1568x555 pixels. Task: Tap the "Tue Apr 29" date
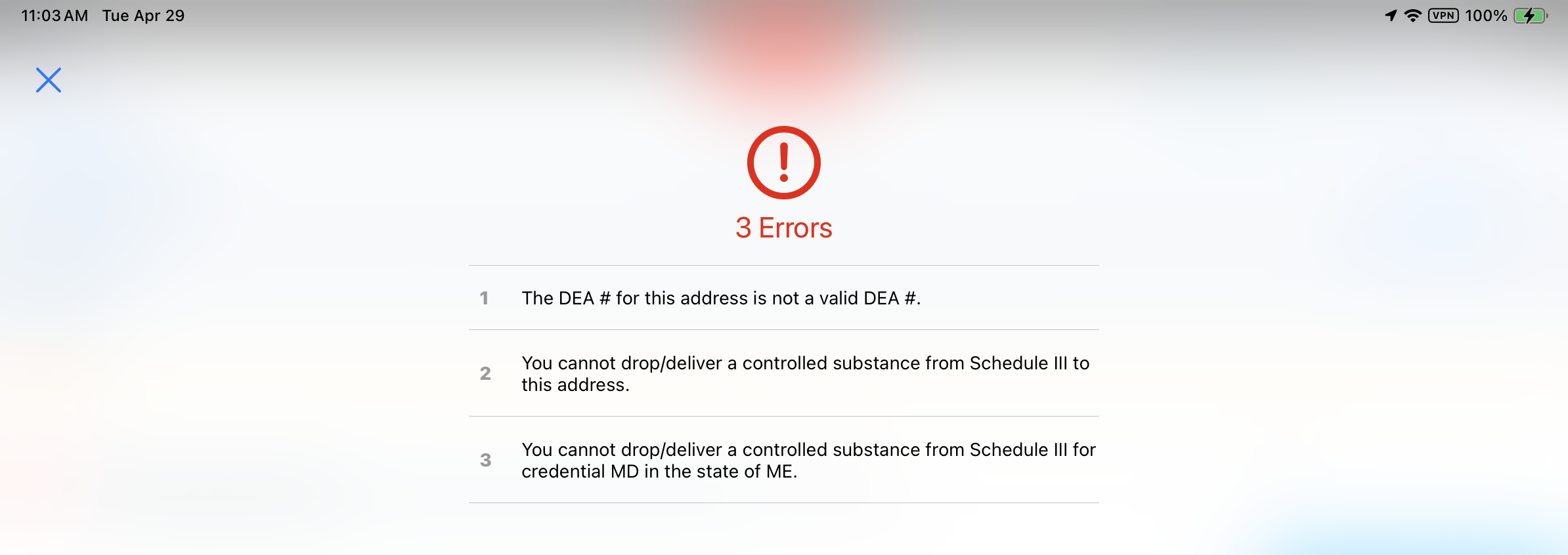(x=143, y=16)
